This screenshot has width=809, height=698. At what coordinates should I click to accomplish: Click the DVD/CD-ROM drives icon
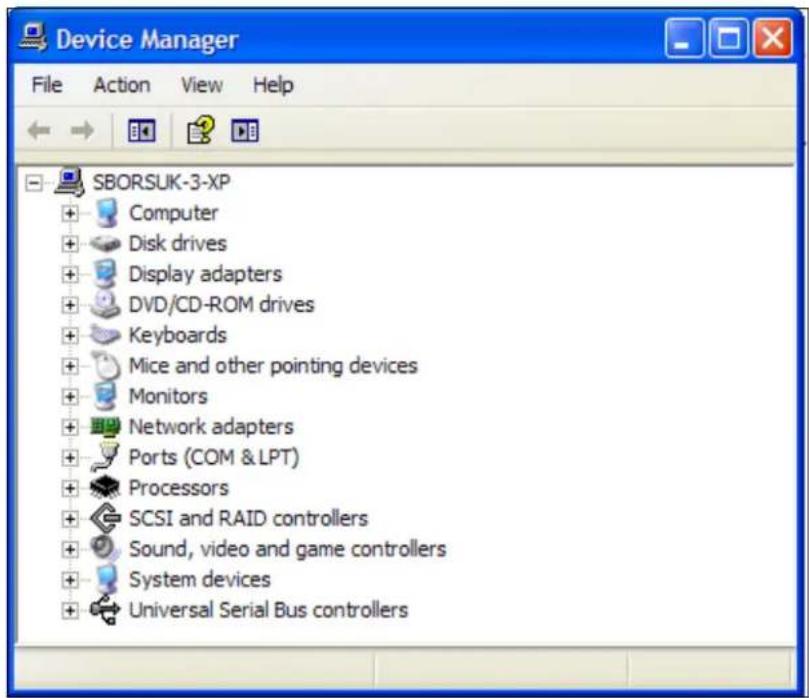tap(105, 304)
